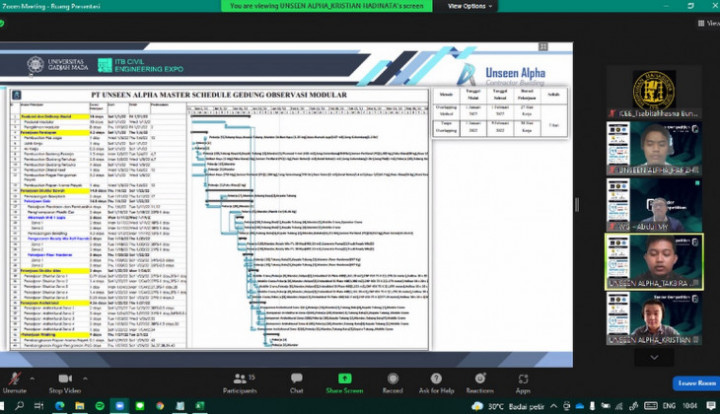Open Zoom Apps icon
The image size is (720, 414).
click(x=523, y=381)
